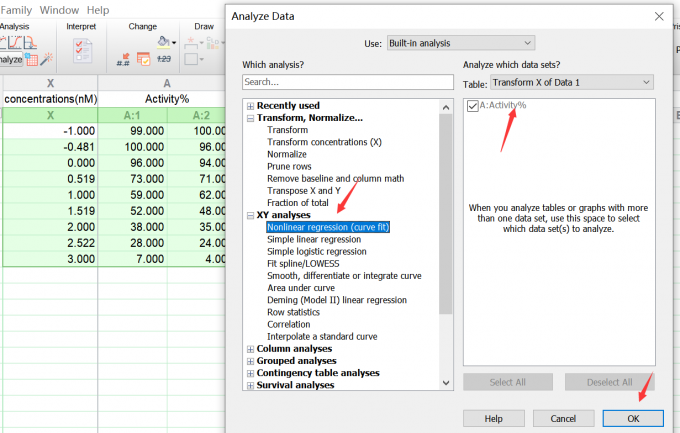The image size is (680, 433).
Task: Click the paint bucket fill color icon
Action: tap(165, 43)
